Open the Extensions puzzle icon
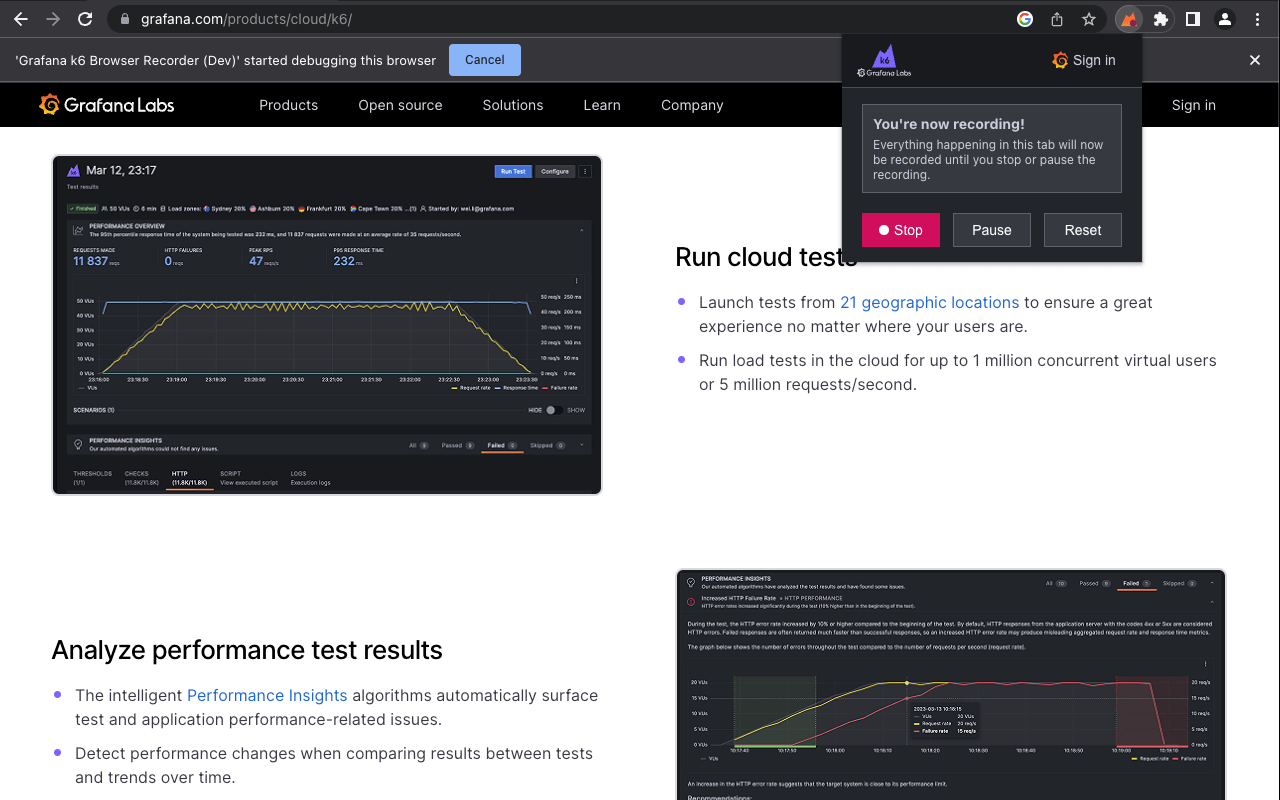Image resolution: width=1280 pixels, height=800 pixels. click(1161, 19)
